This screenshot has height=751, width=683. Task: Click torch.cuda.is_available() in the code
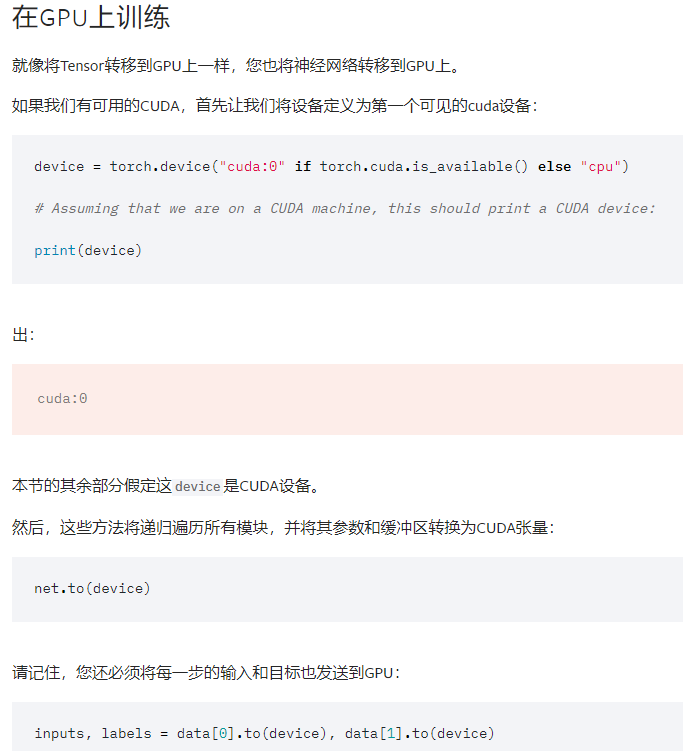click(x=424, y=167)
